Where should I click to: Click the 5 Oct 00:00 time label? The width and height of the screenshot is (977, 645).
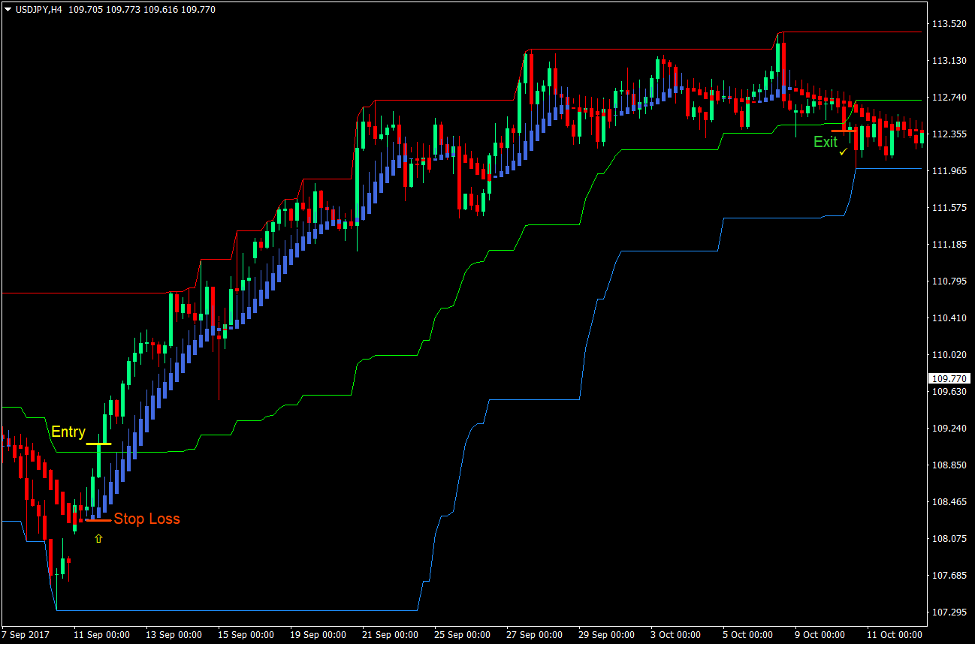pyautogui.click(x=748, y=635)
